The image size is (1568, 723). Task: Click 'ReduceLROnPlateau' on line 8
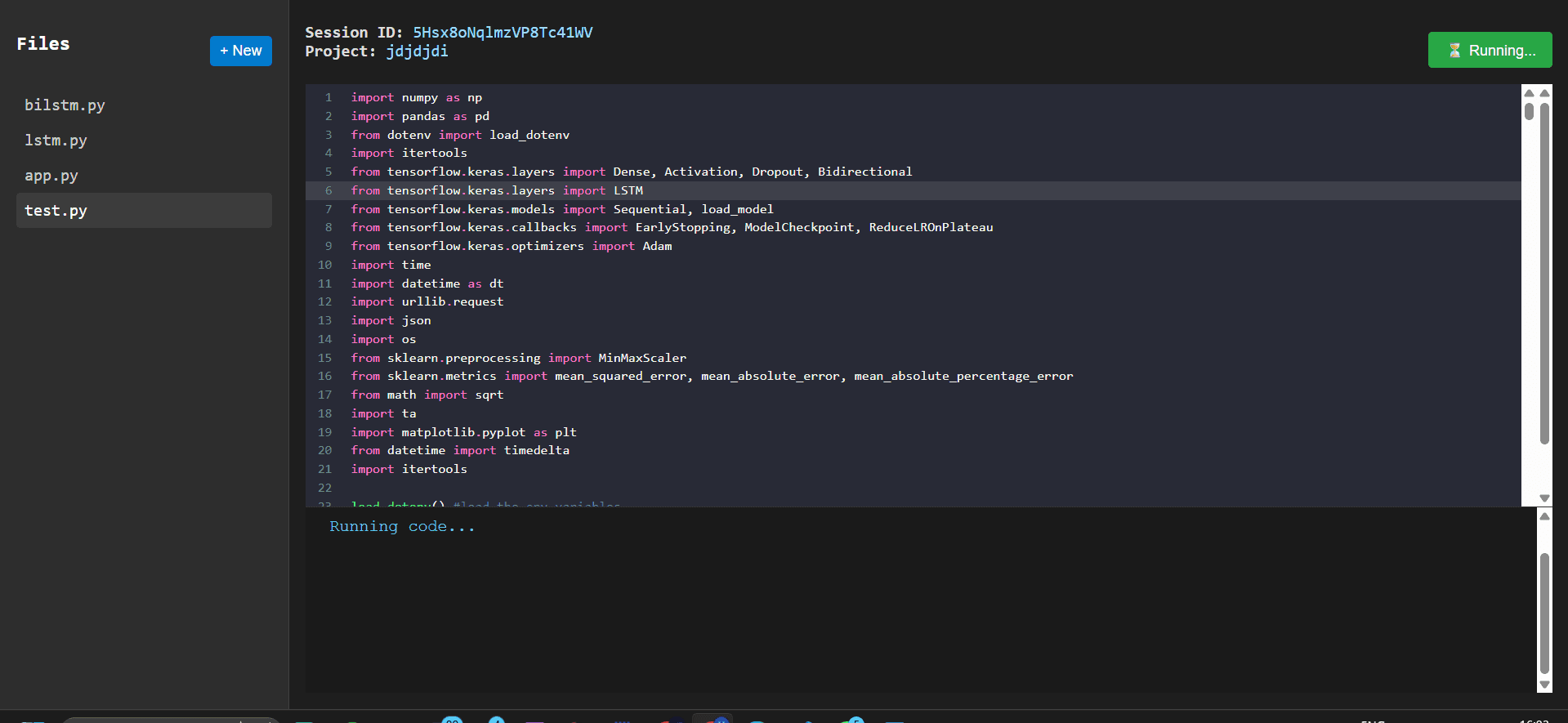[x=931, y=227]
